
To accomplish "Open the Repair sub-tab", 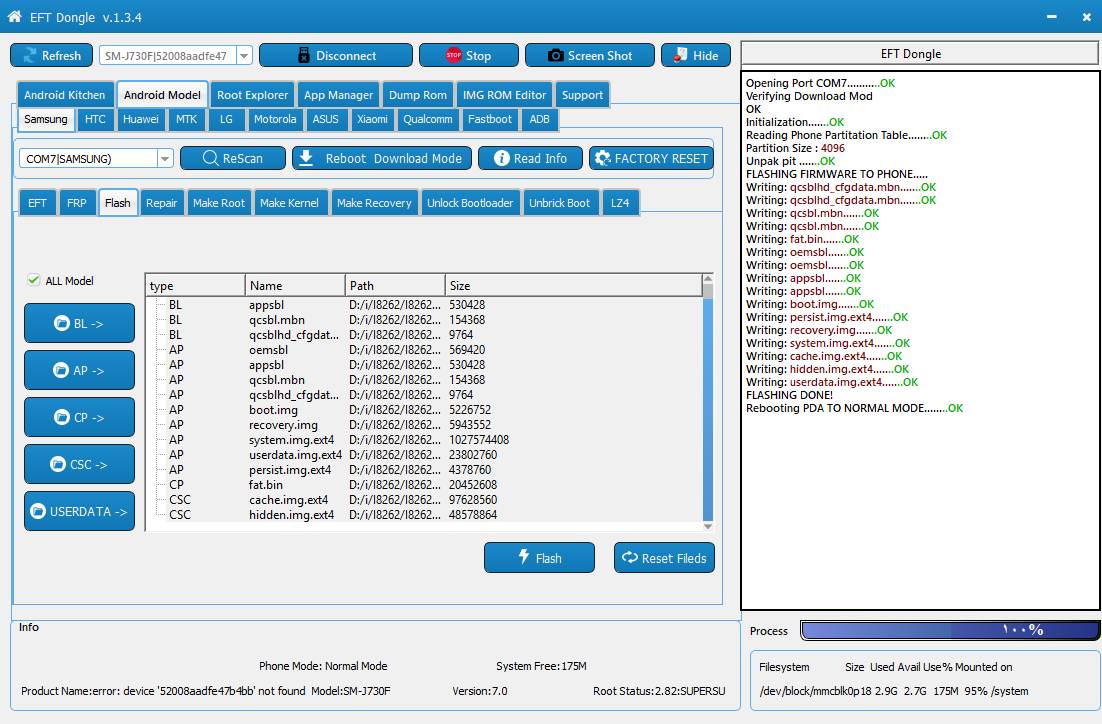I will [x=161, y=203].
